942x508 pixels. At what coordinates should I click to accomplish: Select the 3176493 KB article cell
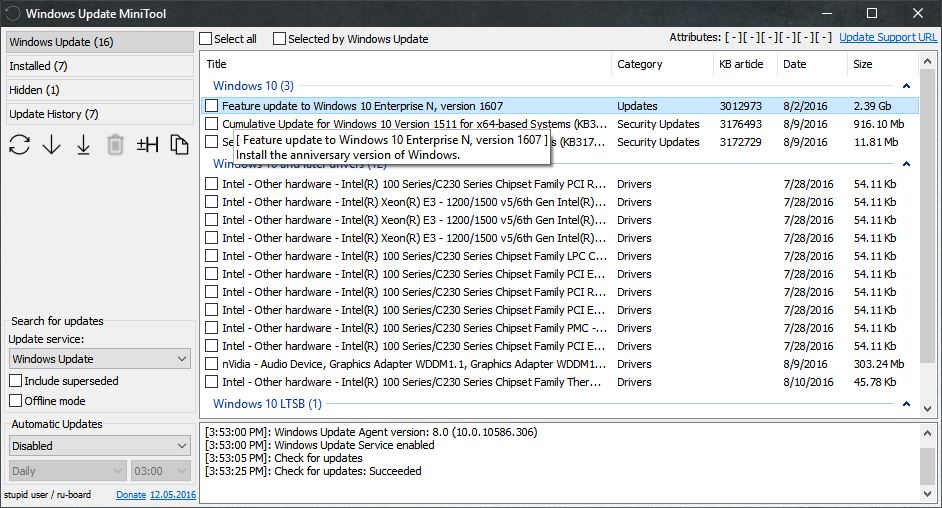741,124
